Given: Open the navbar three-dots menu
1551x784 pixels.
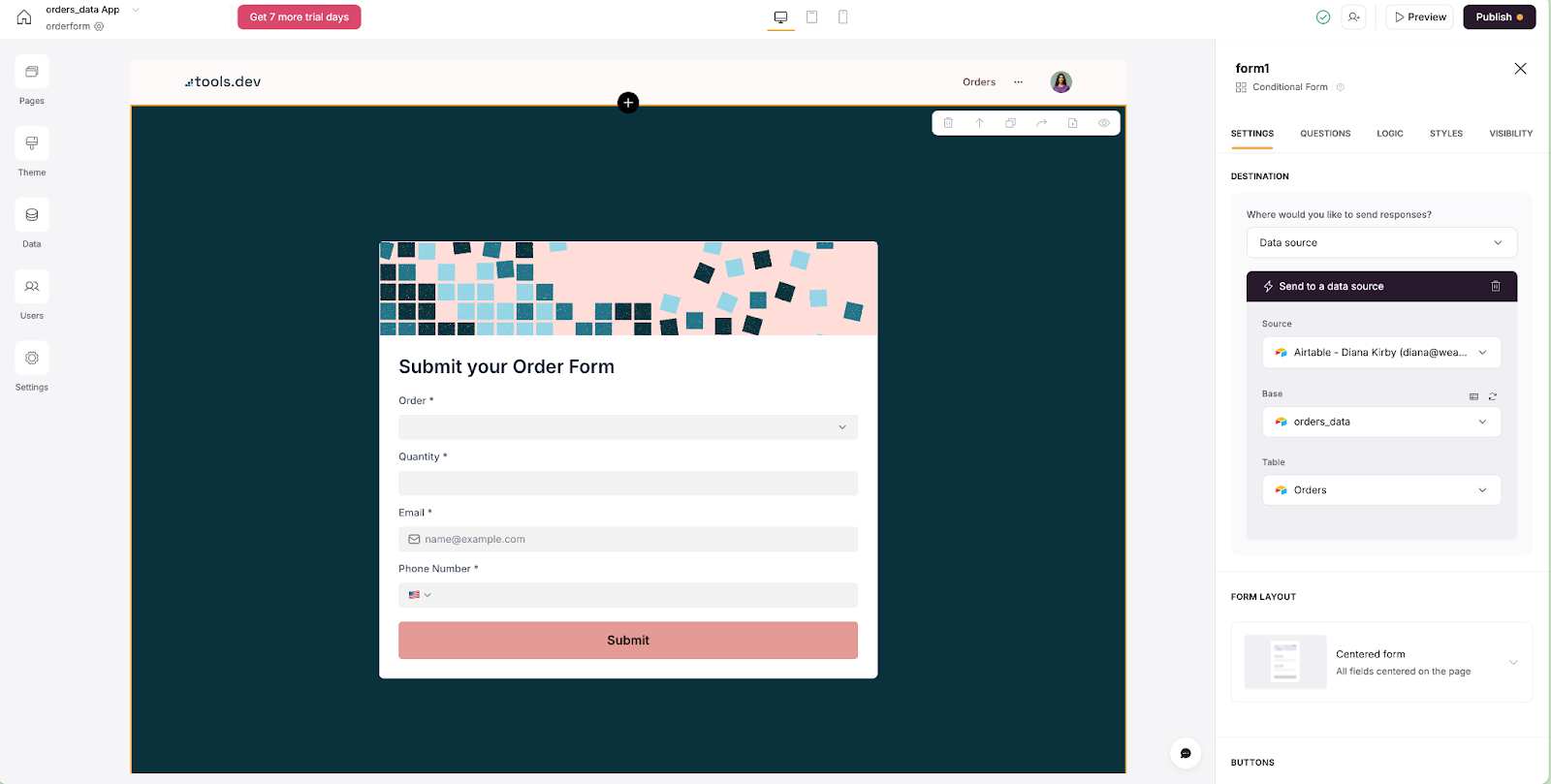Looking at the screenshot, I should (1018, 82).
